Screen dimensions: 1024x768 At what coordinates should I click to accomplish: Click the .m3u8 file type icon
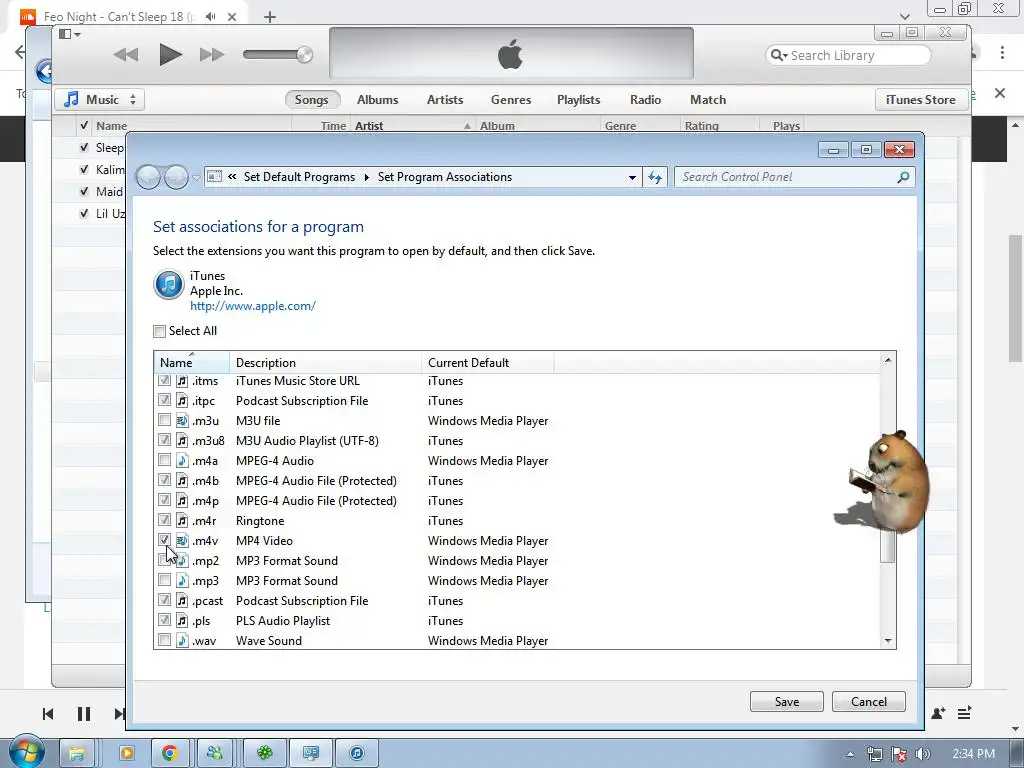click(182, 441)
